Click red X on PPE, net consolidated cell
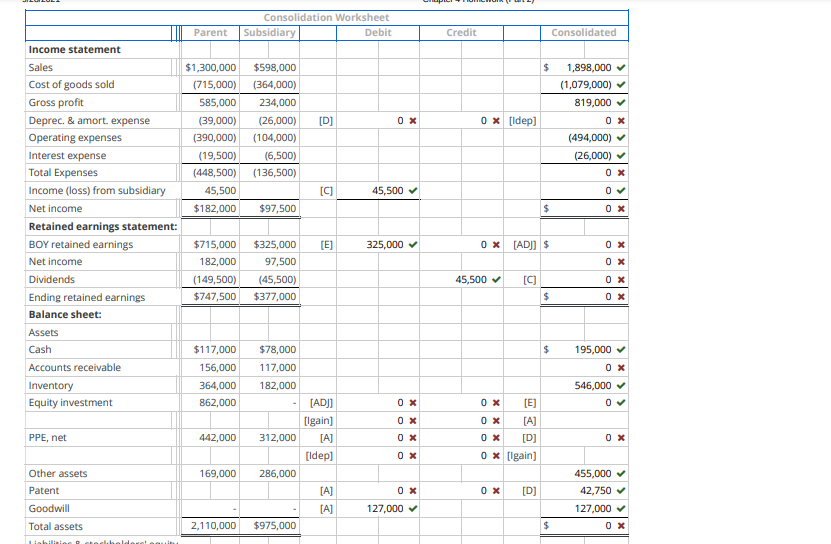The width and height of the screenshot is (831, 544). pos(621,438)
